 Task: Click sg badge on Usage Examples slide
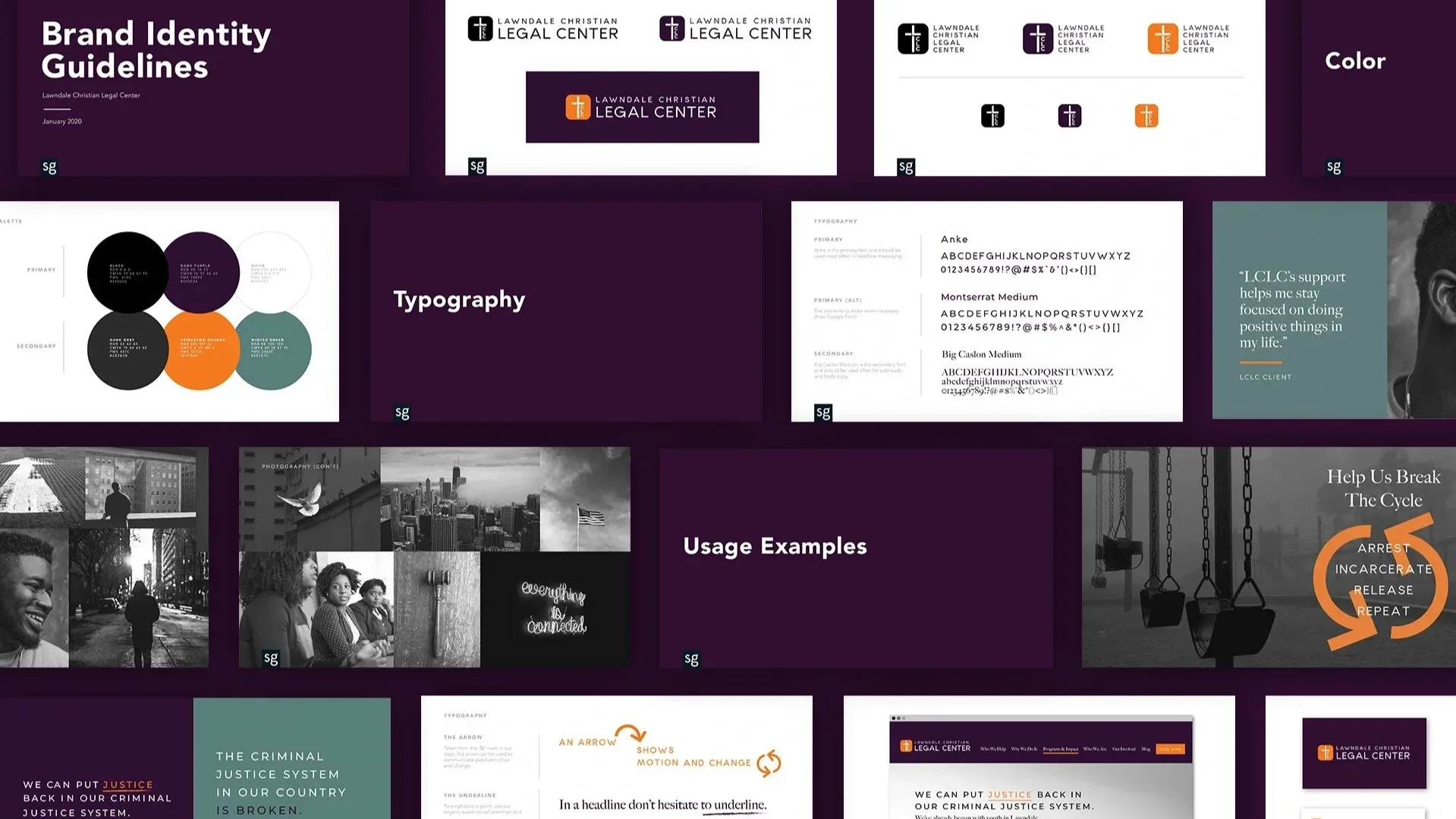(691, 658)
